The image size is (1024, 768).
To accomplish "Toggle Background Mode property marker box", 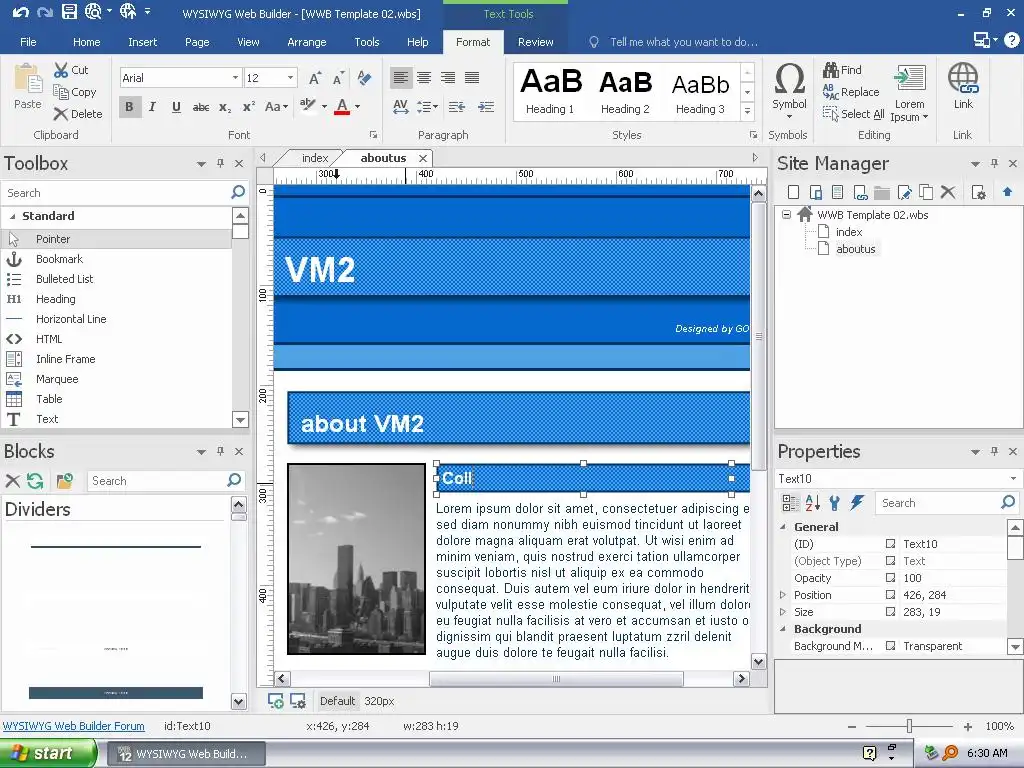I will tap(890, 646).
